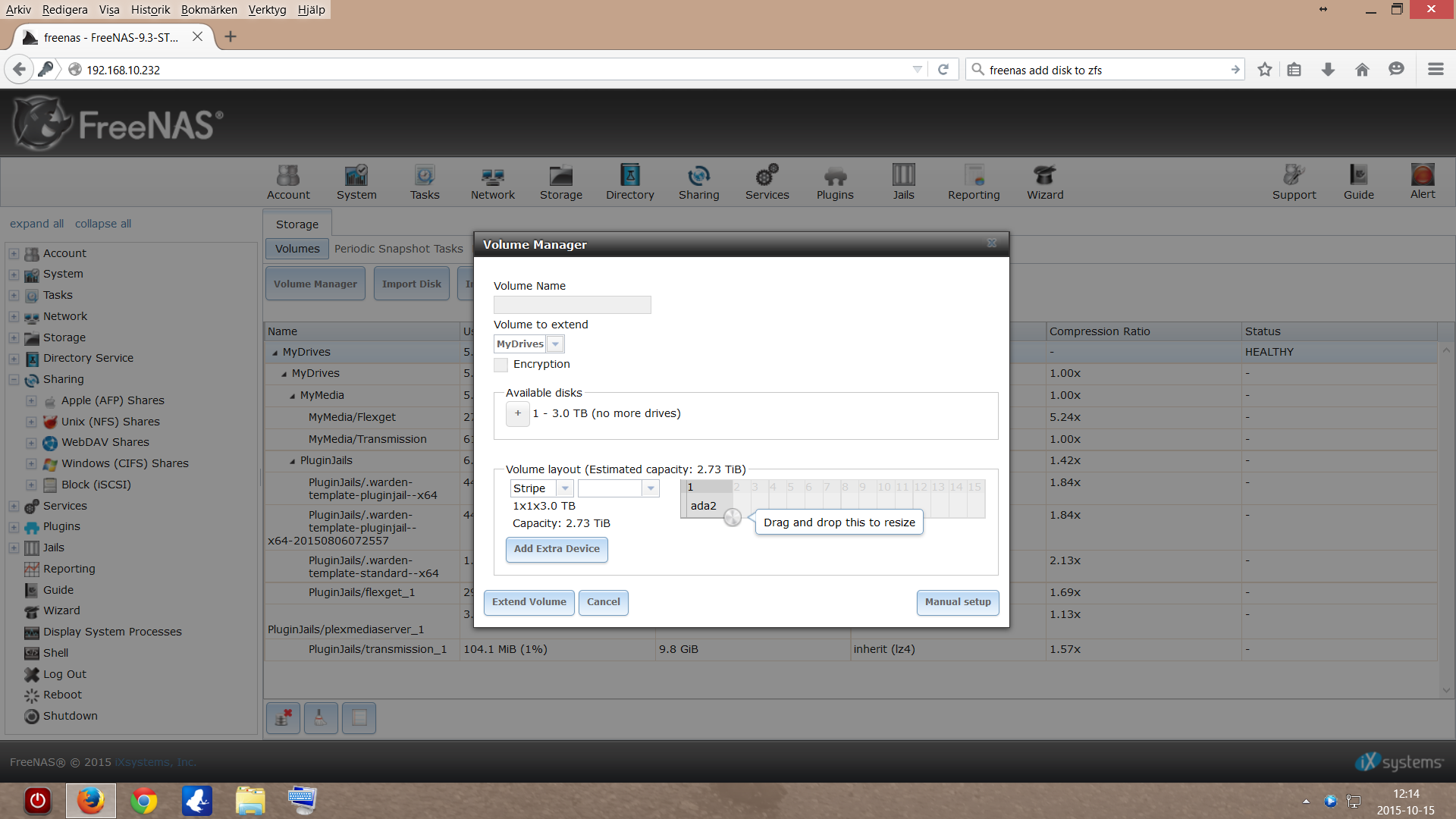Open Services in the top toolbar
Image resolution: width=1456 pixels, height=819 pixels.
(767, 183)
